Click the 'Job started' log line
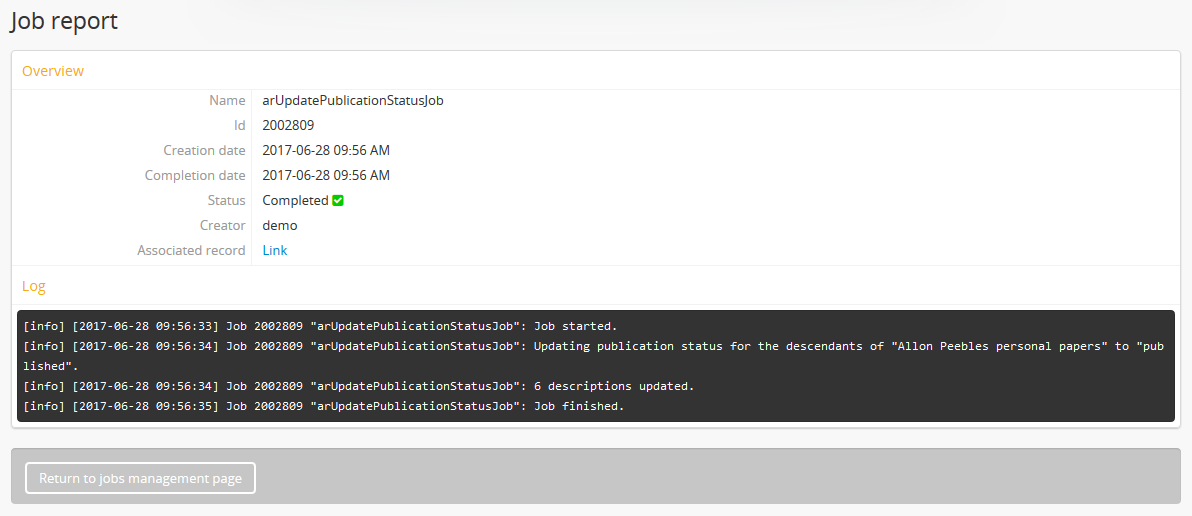The height and width of the screenshot is (516, 1192). point(320,326)
